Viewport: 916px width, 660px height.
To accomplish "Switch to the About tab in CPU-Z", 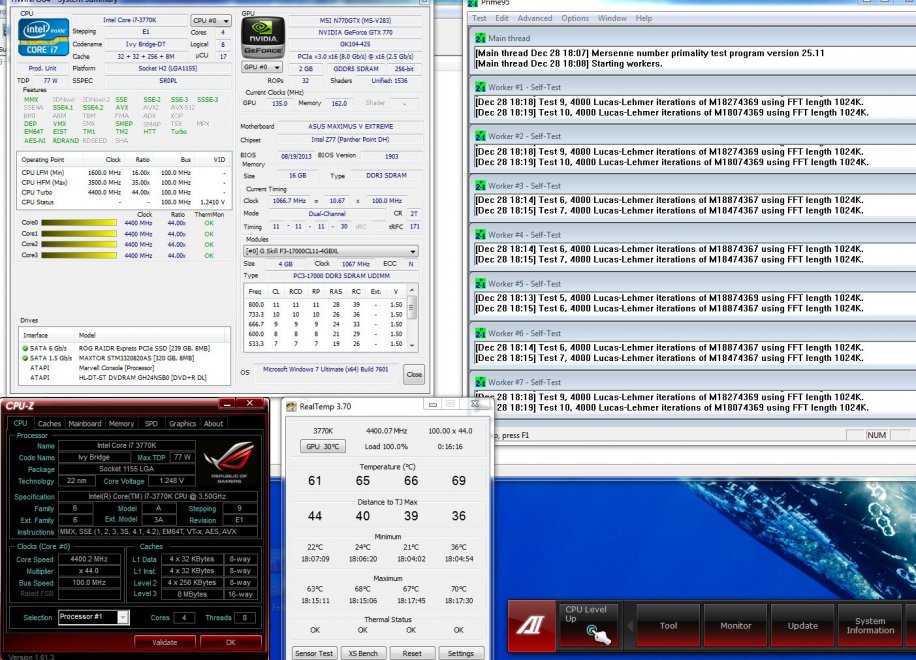I will tap(213, 423).
